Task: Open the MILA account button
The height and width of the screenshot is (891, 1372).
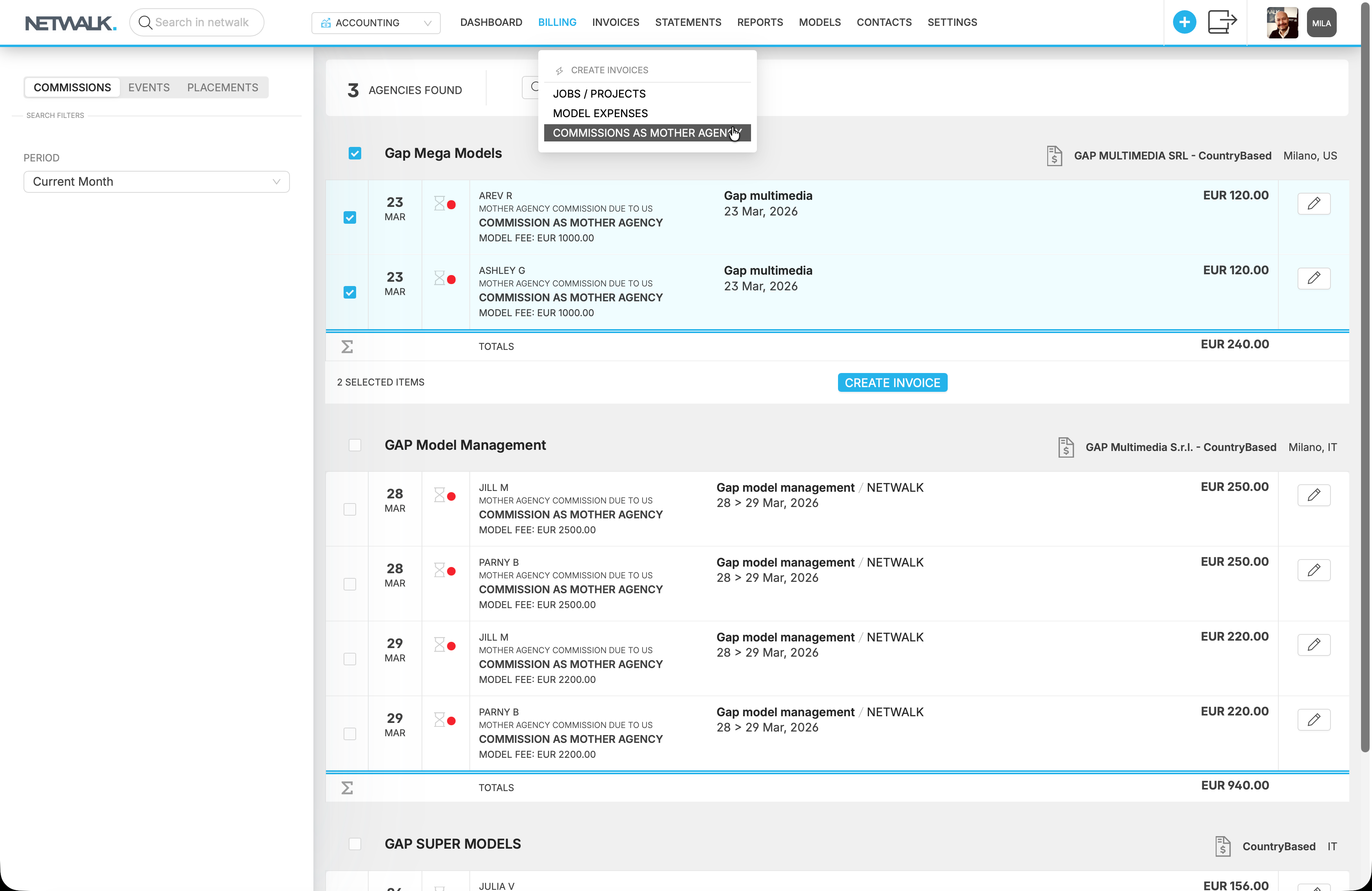Action: [x=1321, y=23]
